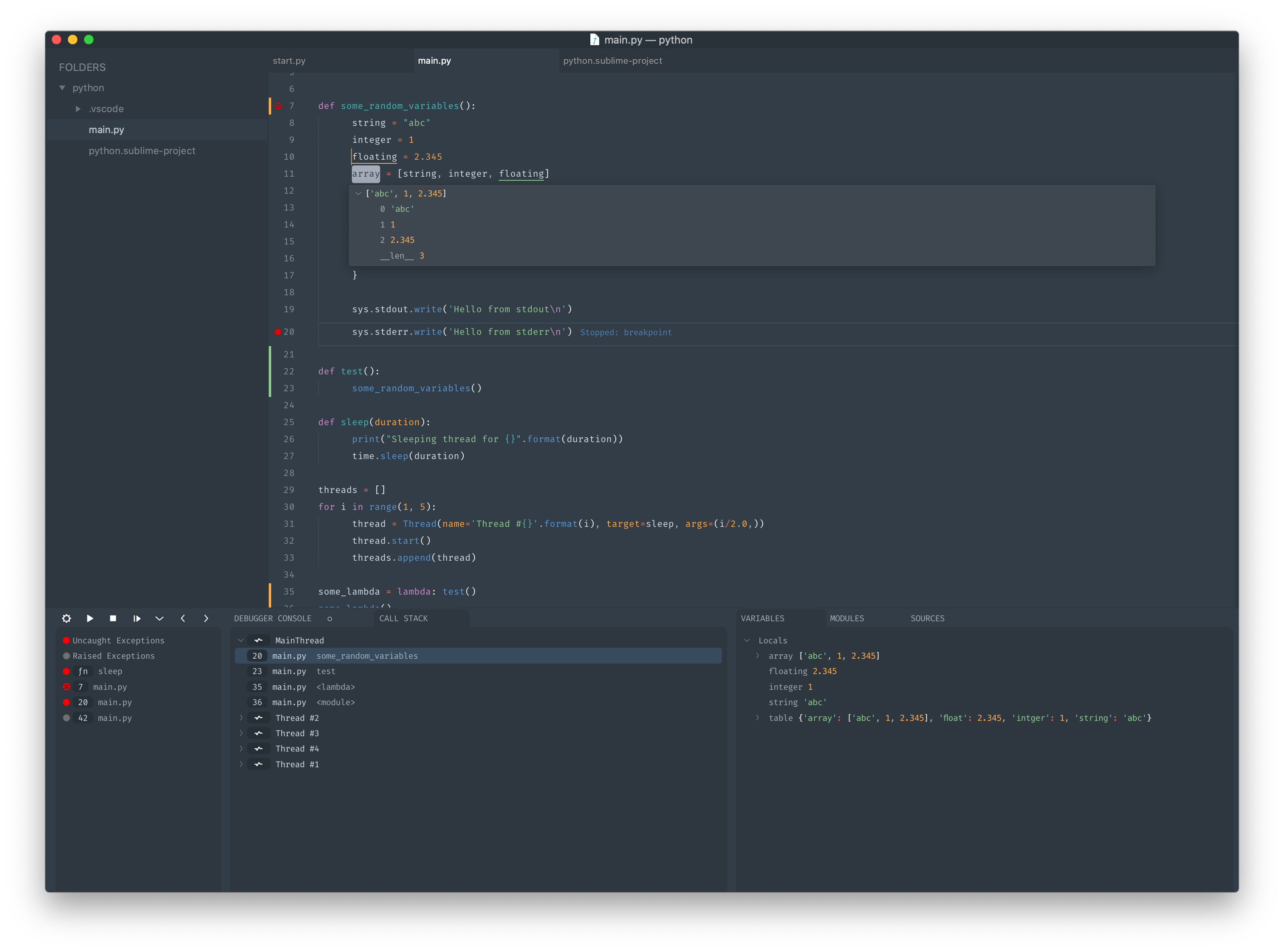
Task: Click the left arrow debugger icon
Action: click(x=183, y=618)
